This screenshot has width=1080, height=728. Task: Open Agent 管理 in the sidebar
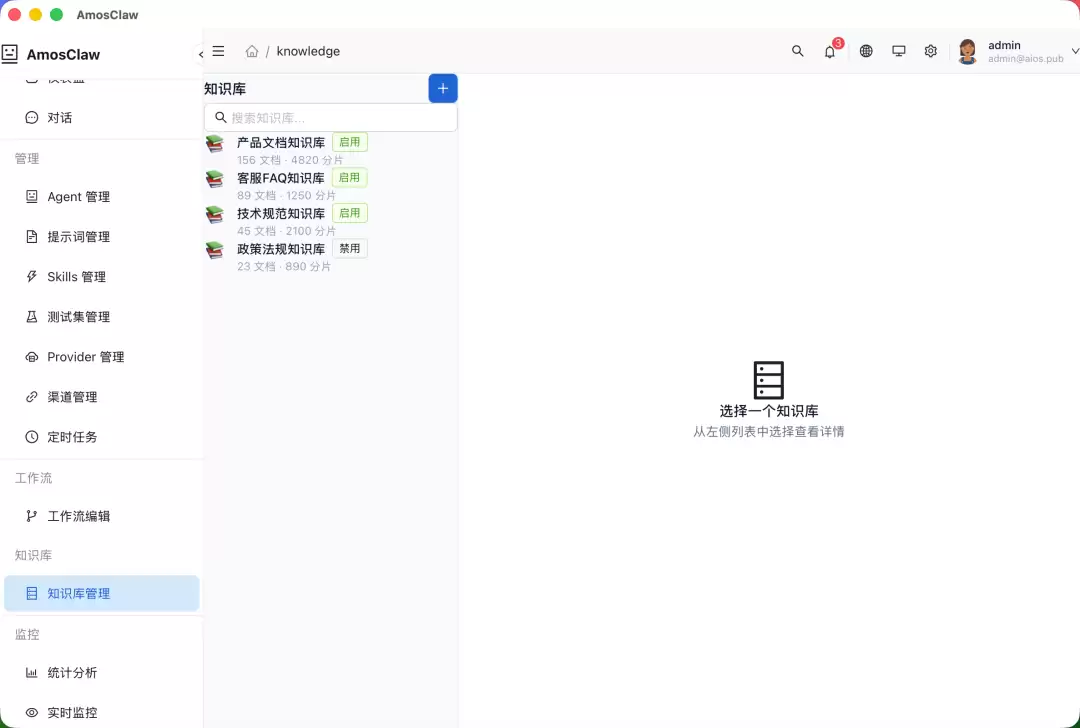[x=102, y=197]
